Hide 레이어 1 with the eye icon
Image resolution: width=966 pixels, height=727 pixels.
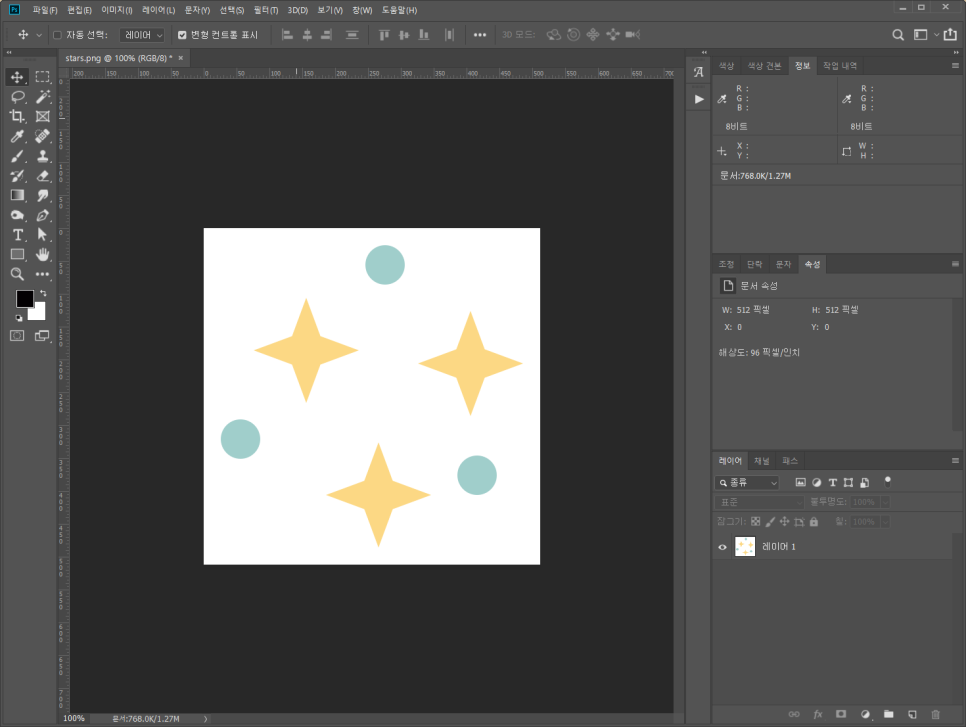click(x=722, y=547)
